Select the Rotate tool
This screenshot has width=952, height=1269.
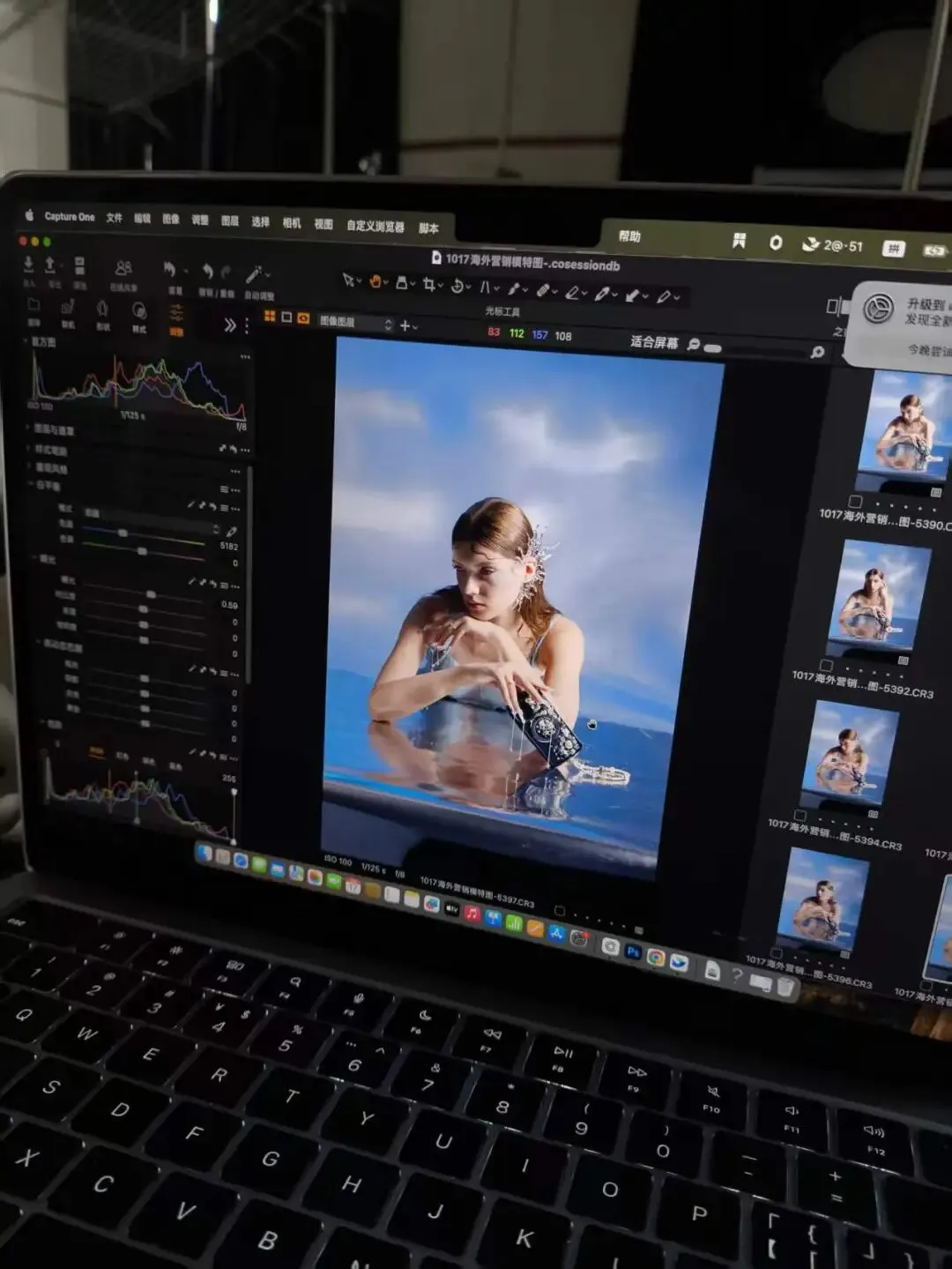[457, 286]
